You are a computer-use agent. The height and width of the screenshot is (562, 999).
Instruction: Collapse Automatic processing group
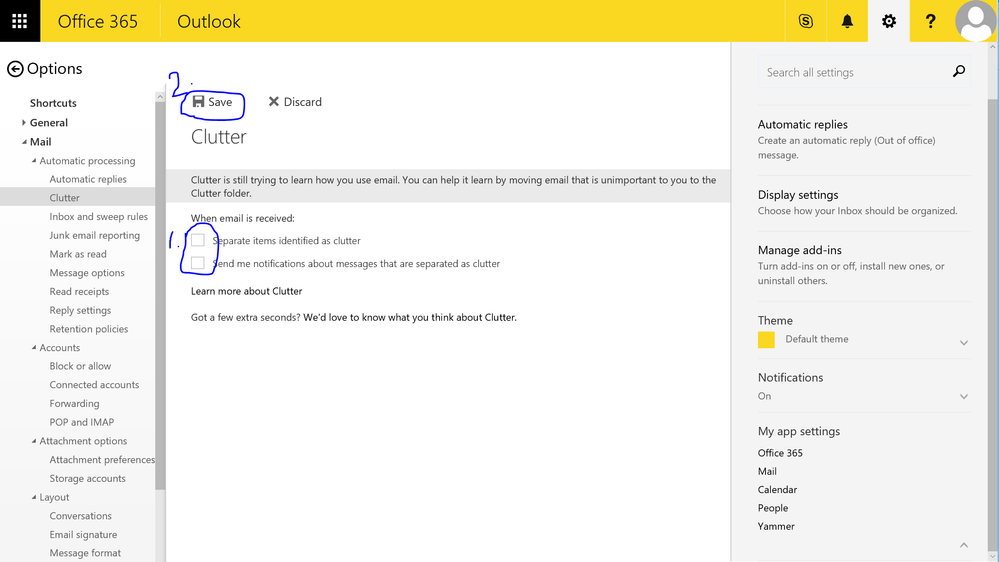(x=34, y=161)
